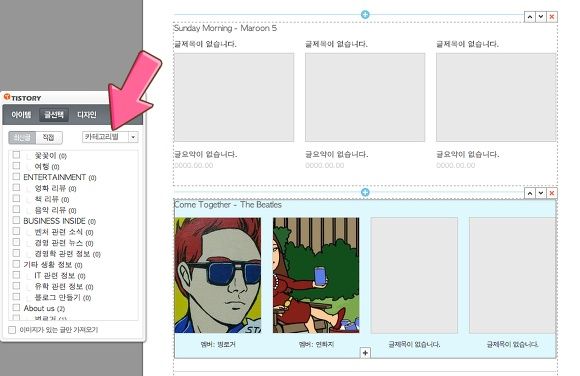This screenshot has width=580, height=376.
Task: Switch to the 아이템 tab
Action: pos(21,115)
